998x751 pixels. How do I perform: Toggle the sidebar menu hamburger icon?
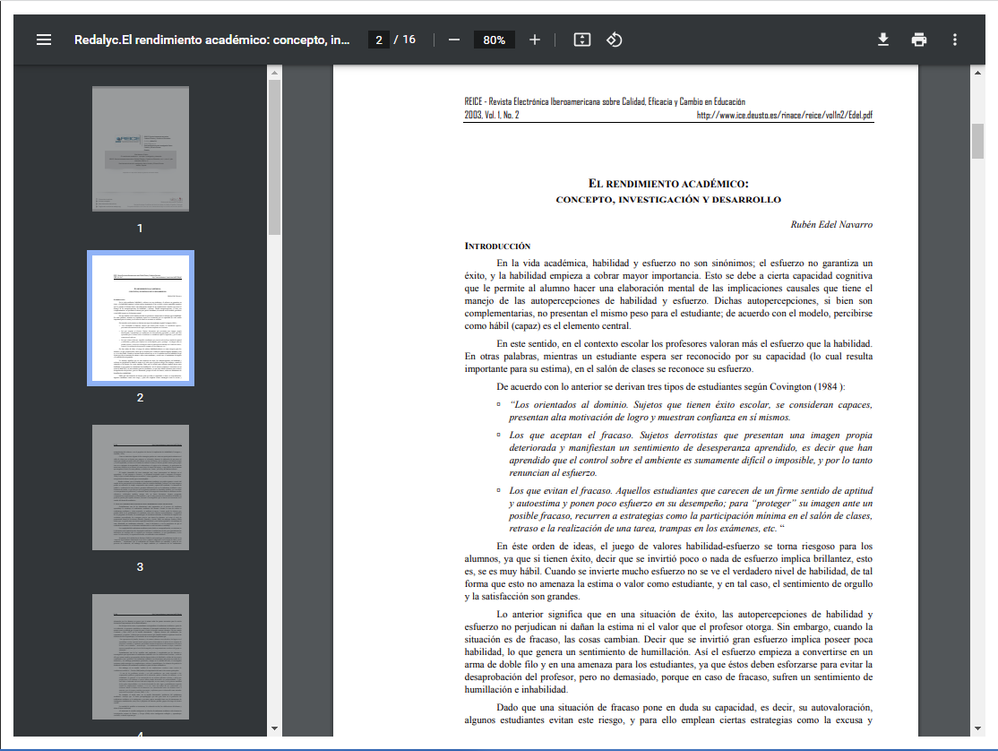(44, 39)
